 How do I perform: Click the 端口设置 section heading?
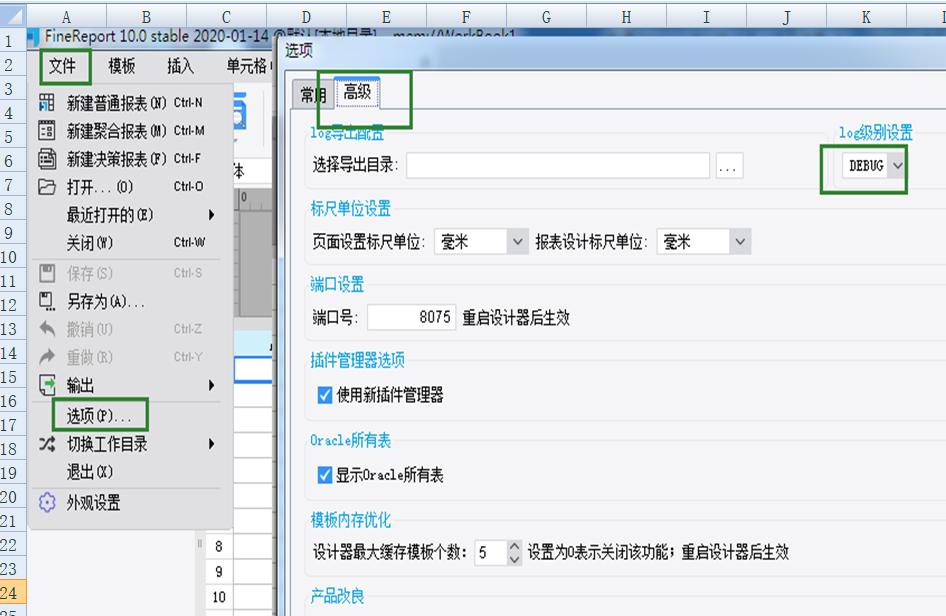click(337, 284)
